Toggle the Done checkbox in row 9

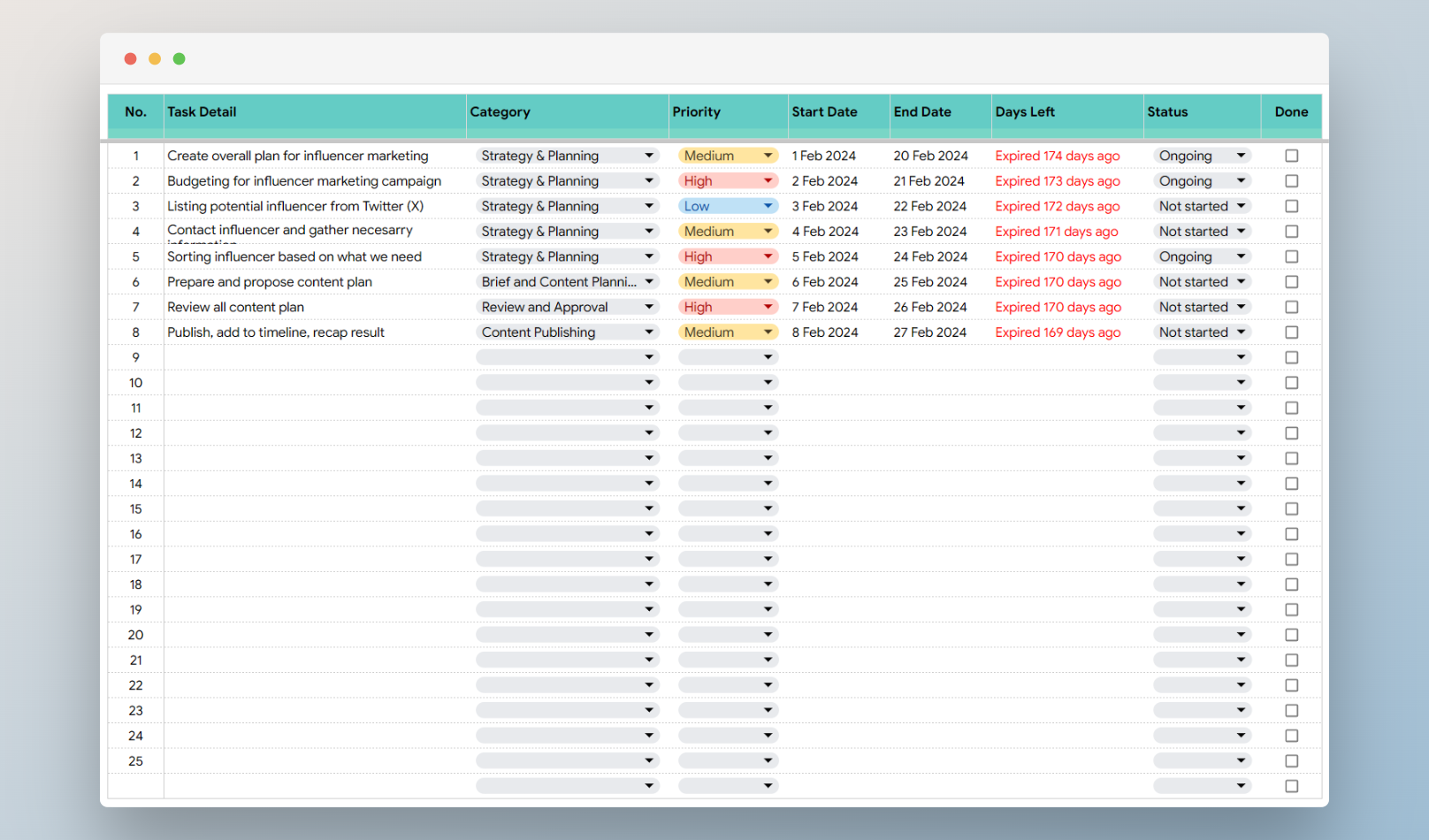click(x=1291, y=357)
